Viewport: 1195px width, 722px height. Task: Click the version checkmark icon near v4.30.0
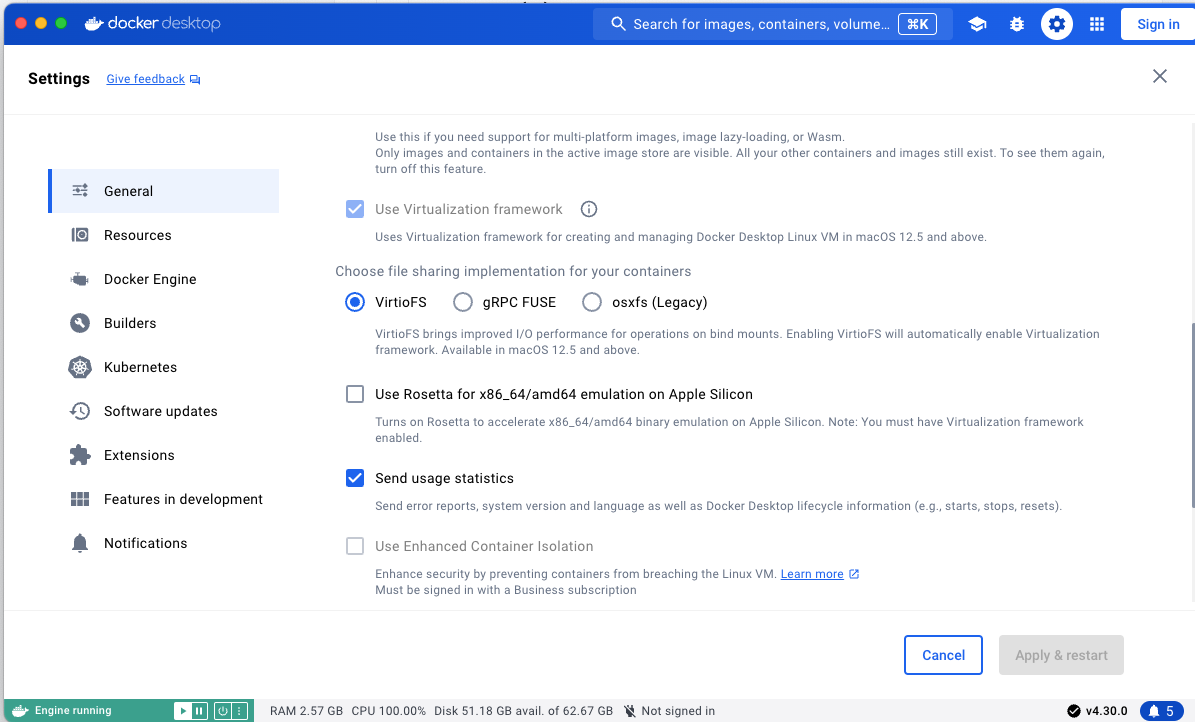pos(1074,711)
